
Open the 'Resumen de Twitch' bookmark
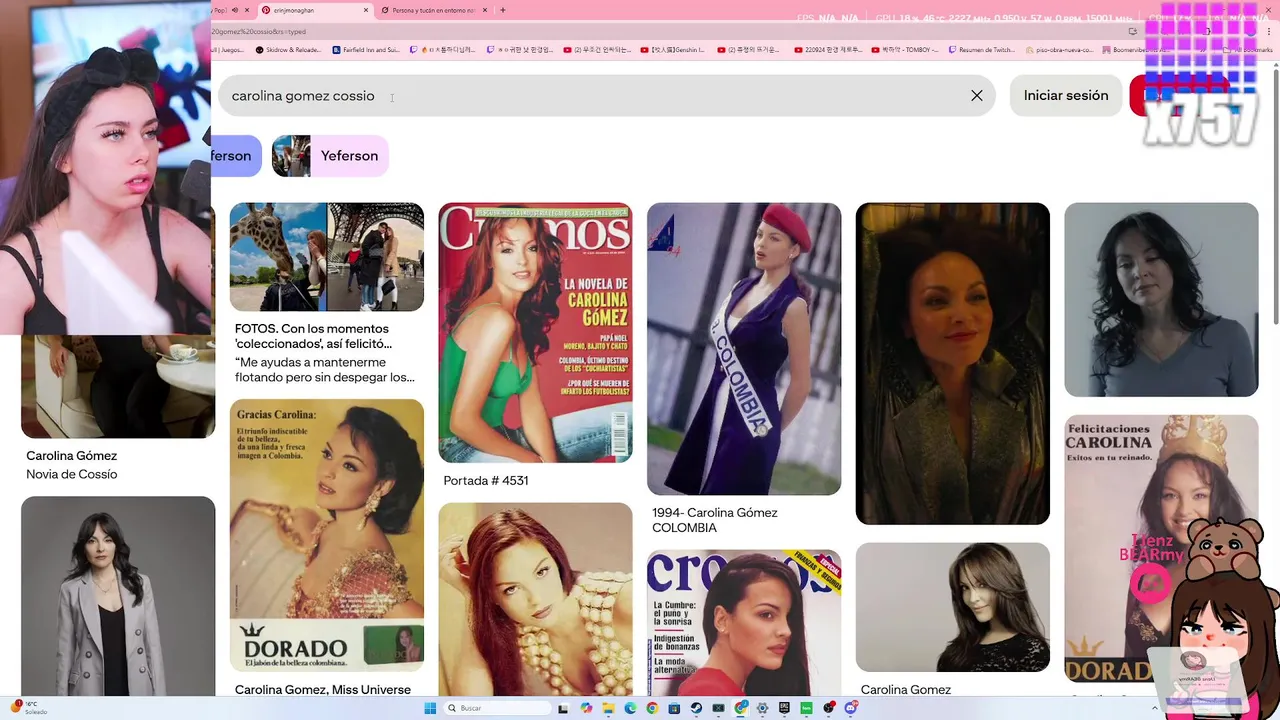click(x=982, y=50)
